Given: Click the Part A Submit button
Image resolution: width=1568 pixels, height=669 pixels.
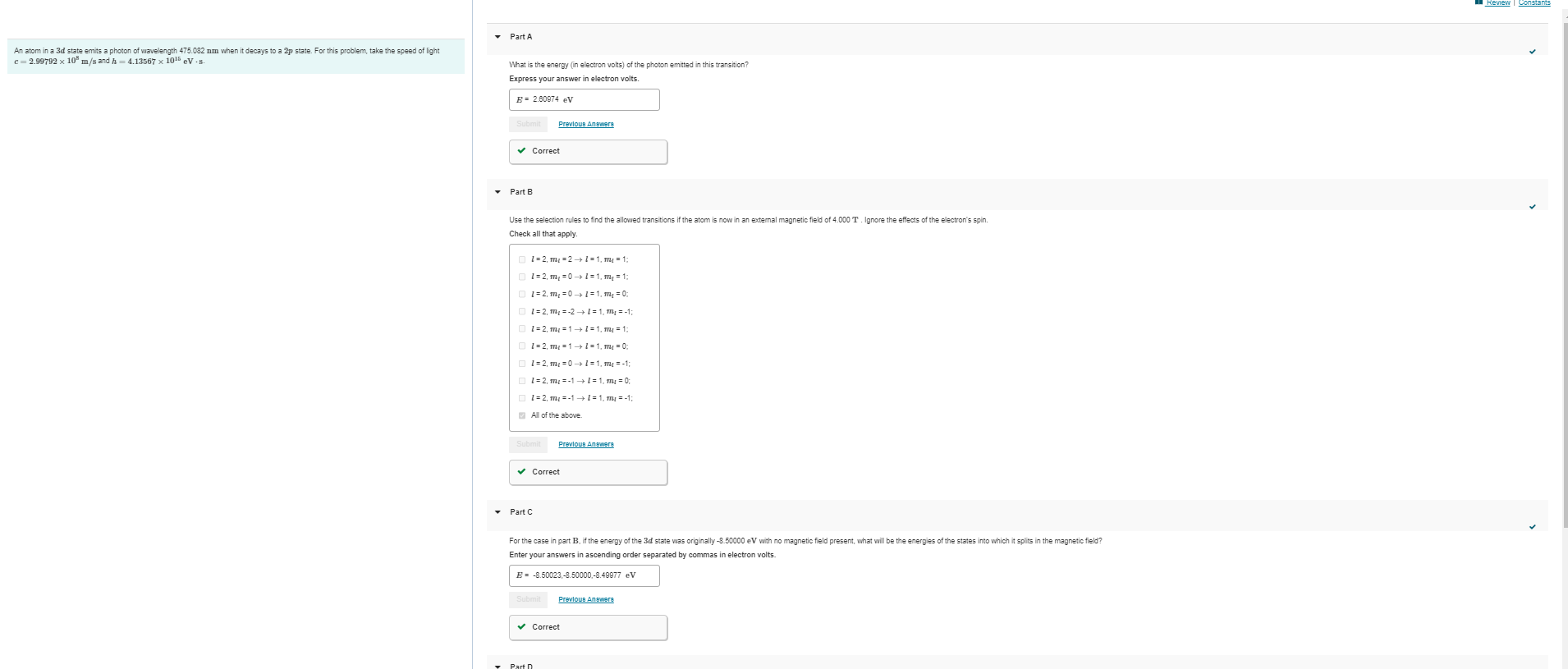Looking at the screenshot, I should [x=529, y=124].
